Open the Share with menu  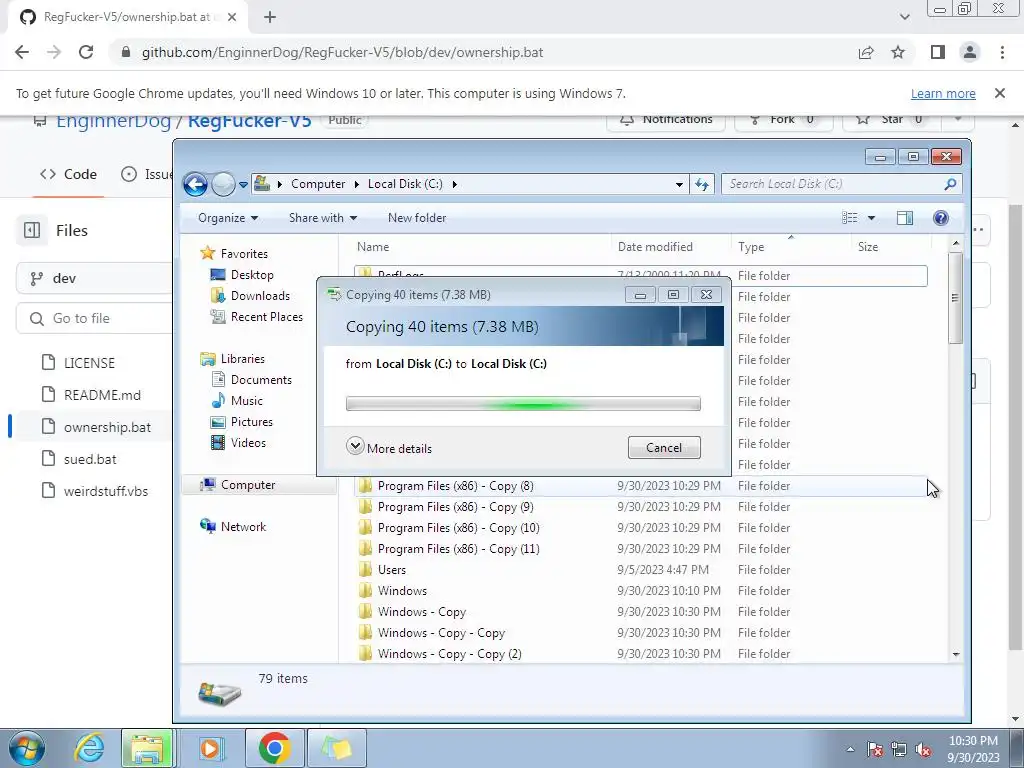[x=323, y=218]
